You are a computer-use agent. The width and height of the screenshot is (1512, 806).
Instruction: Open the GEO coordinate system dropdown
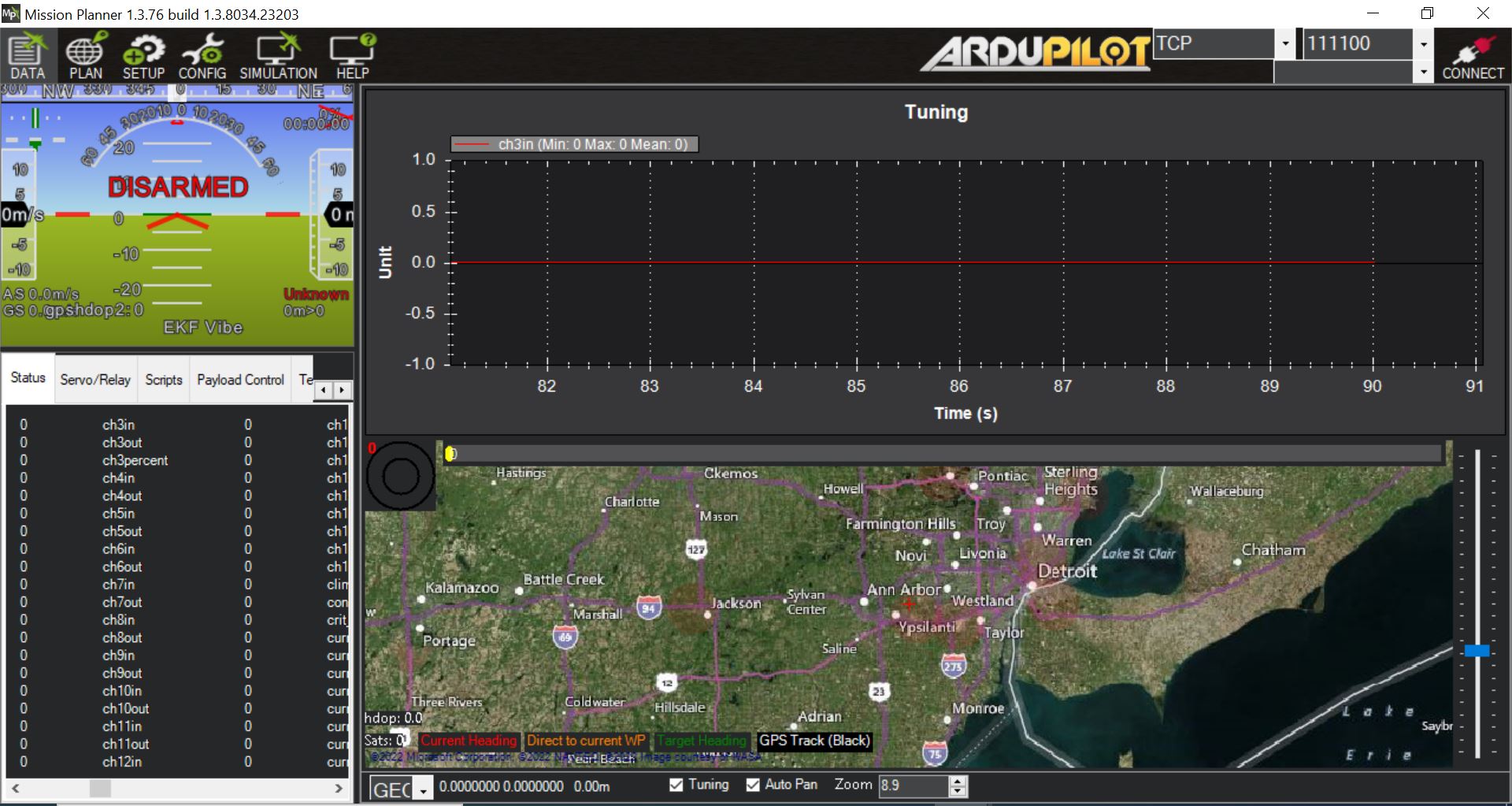tap(424, 789)
